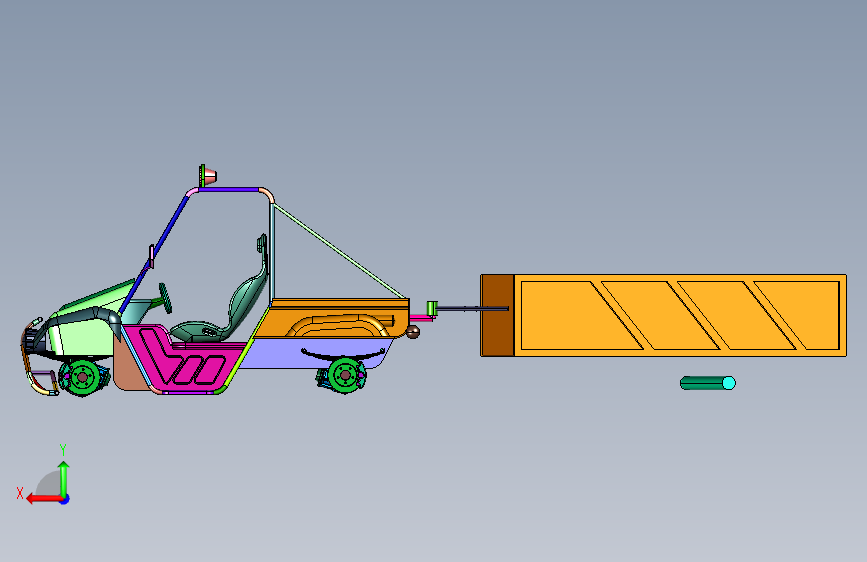The image size is (867, 562).
Task: Click the blue Z axis dot on the triad
Action: [x=65, y=499]
